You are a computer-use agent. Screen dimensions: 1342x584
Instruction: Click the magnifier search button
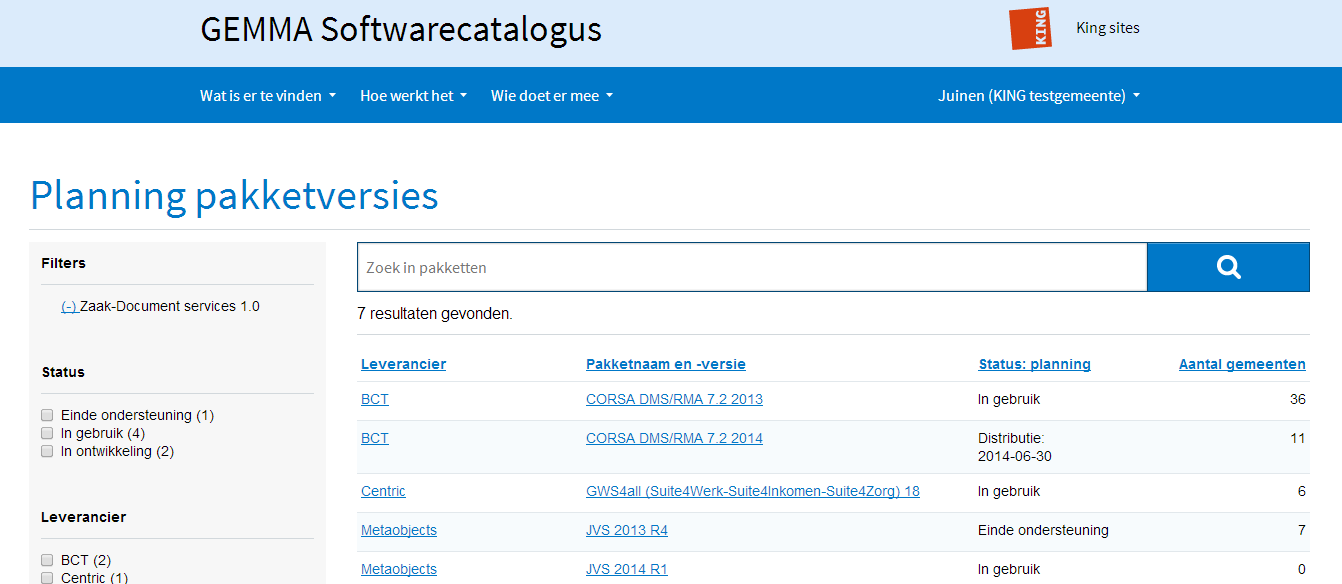click(x=1228, y=267)
